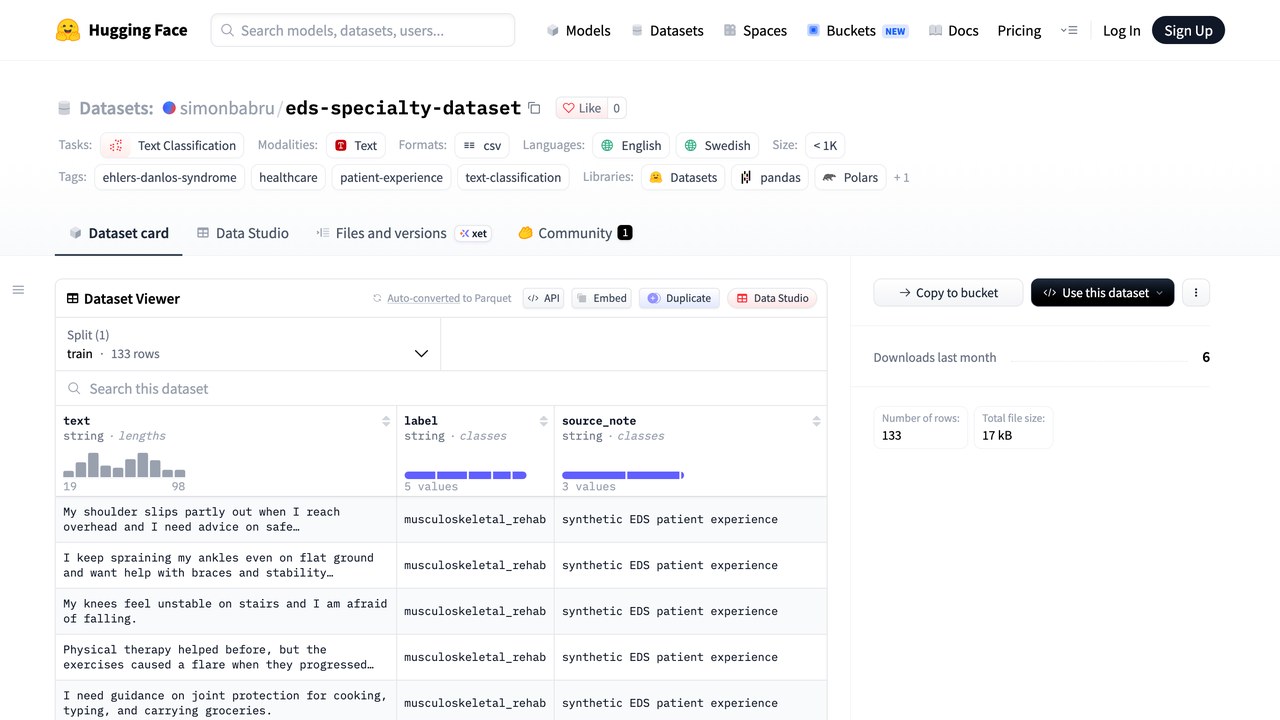Go to Models in the top navigation
The width and height of the screenshot is (1280, 720).
578,31
